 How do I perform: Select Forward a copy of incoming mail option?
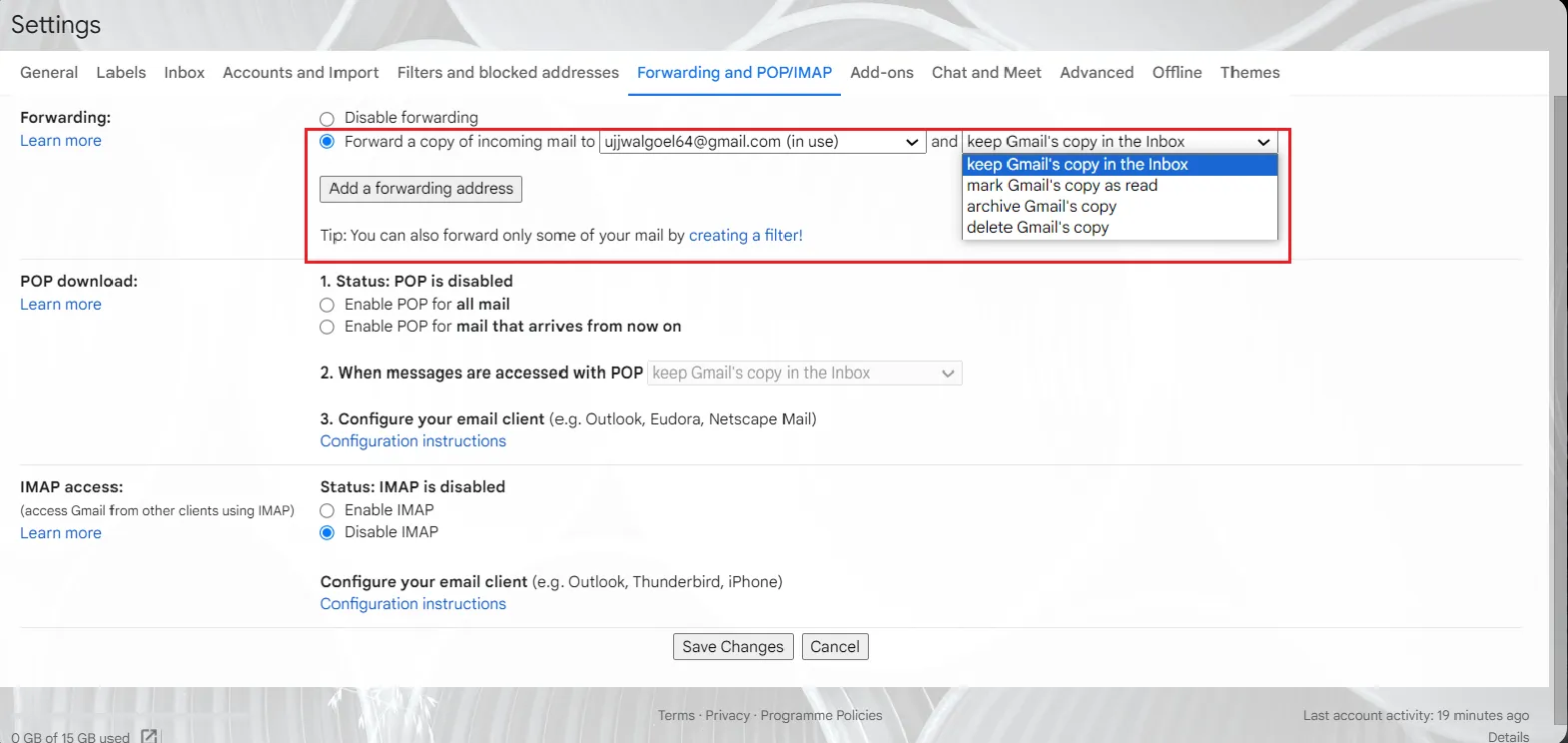pos(327,142)
